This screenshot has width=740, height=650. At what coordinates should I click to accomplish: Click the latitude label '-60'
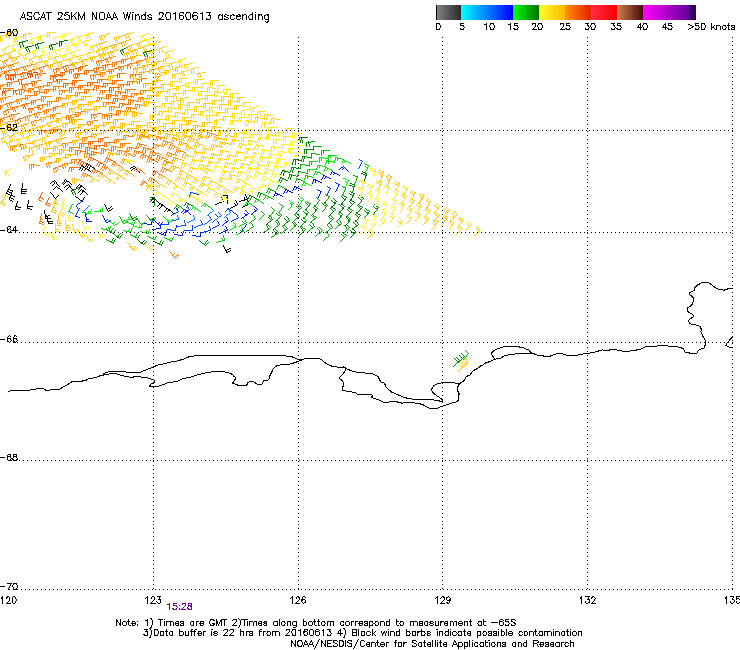pos(9,33)
